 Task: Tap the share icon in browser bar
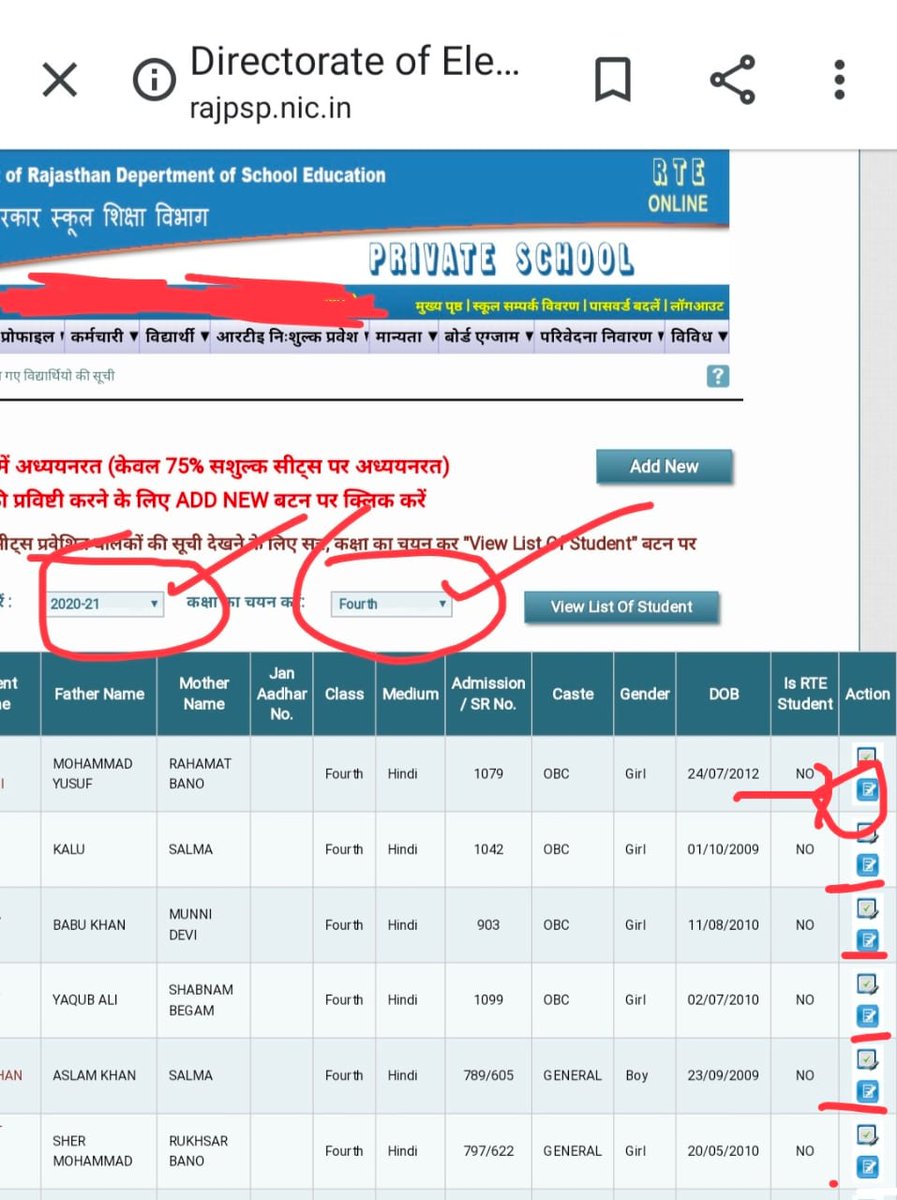(x=732, y=80)
